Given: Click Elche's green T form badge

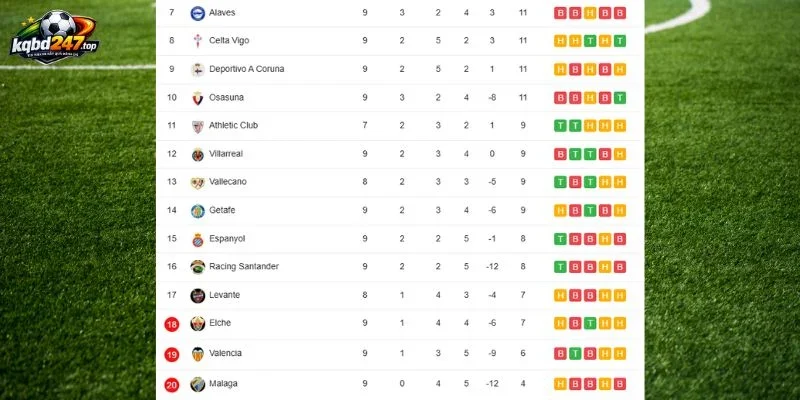Looking at the screenshot, I should pyautogui.click(x=590, y=323).
